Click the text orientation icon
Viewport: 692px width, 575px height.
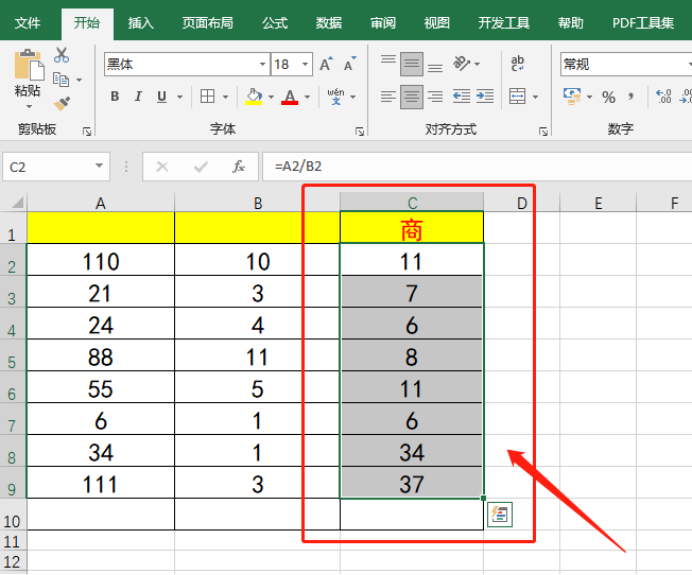click(x=462, y=64)
